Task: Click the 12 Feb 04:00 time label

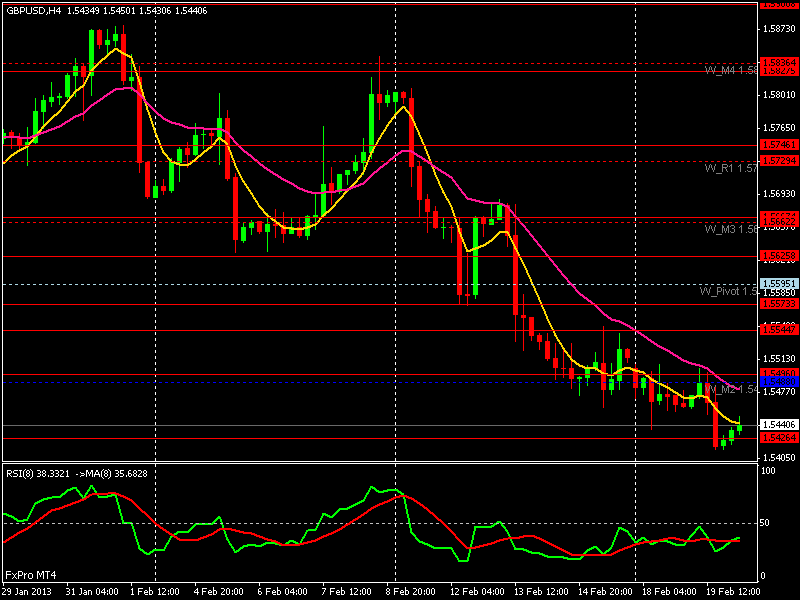Action: pos(477,592)
